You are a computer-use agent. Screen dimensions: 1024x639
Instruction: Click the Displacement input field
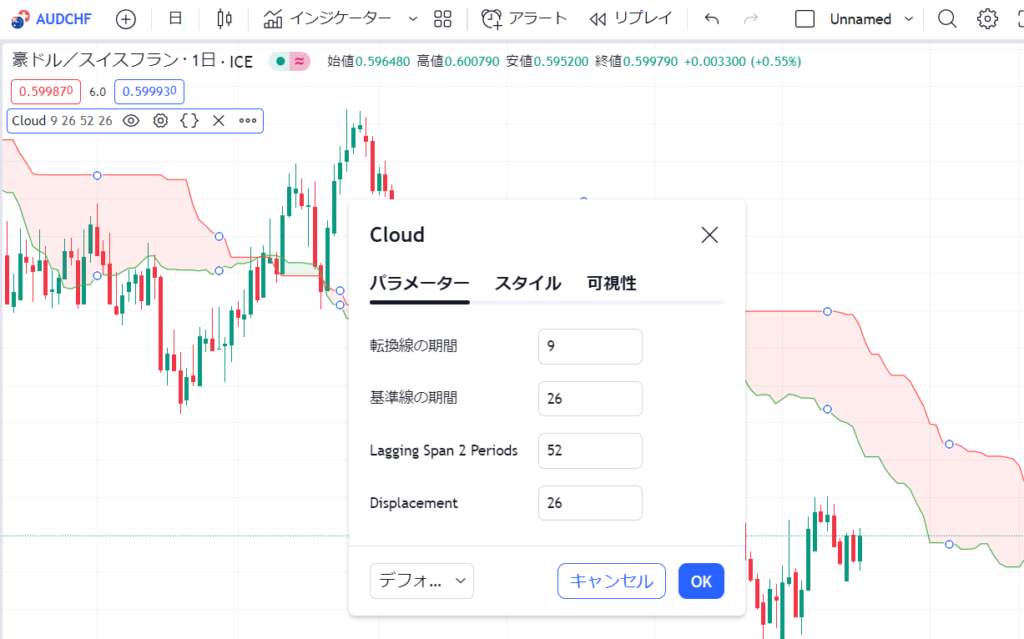[590, 503]
